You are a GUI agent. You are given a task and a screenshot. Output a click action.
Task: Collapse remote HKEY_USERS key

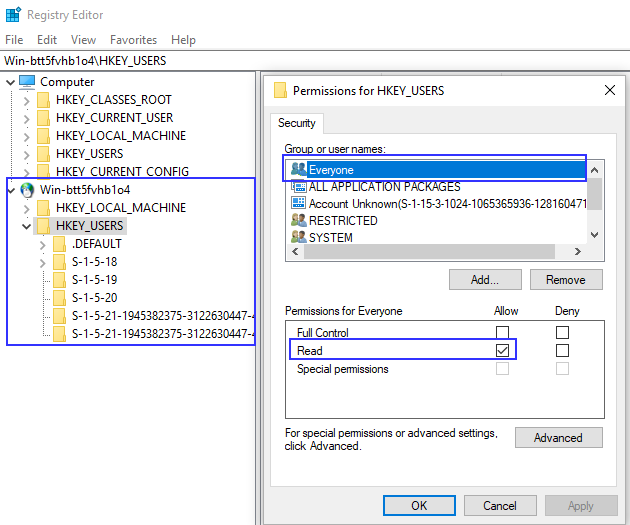point(27,227)
